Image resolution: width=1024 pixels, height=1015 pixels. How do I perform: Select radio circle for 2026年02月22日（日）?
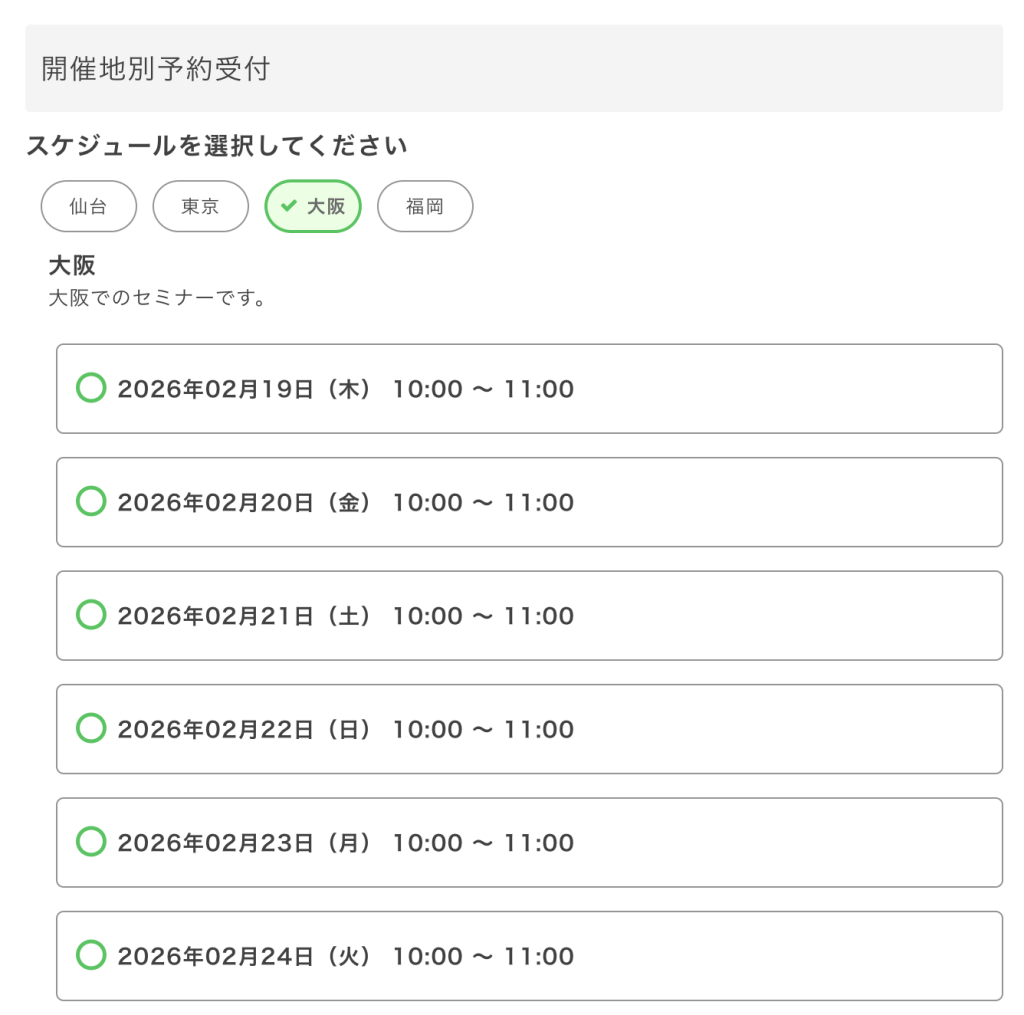tap(91, 728)
